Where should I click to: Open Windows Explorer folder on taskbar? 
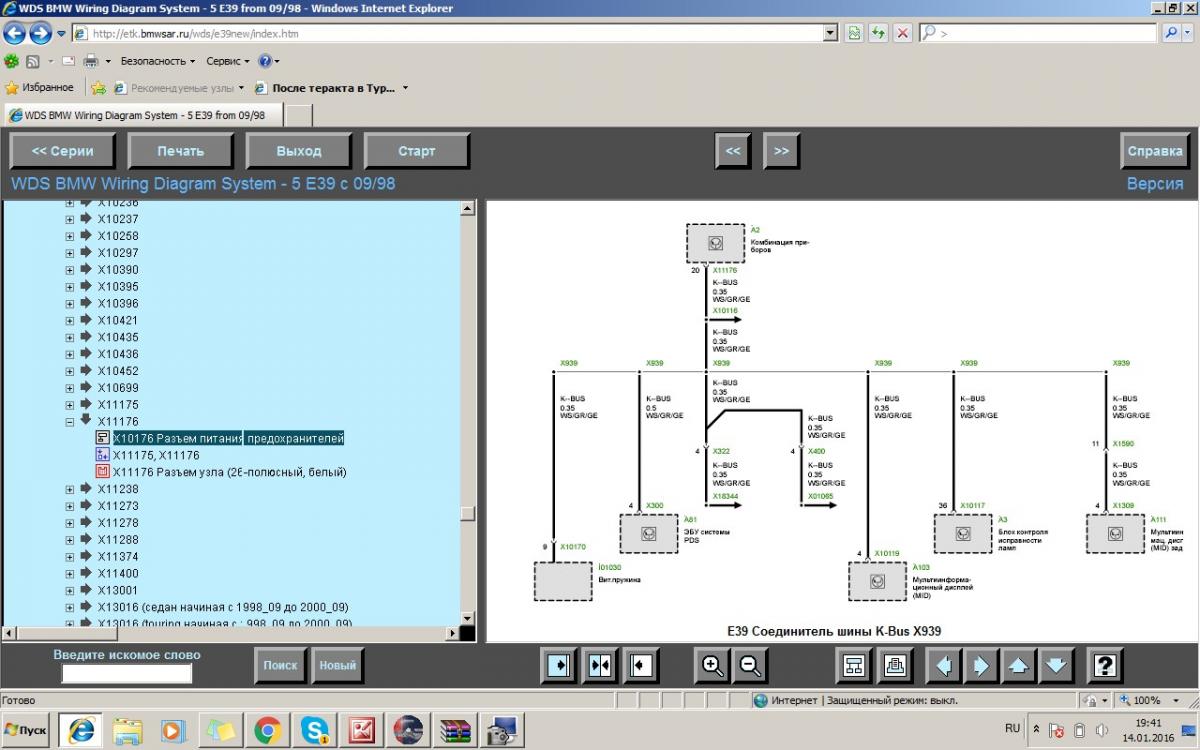click(127, 731)
